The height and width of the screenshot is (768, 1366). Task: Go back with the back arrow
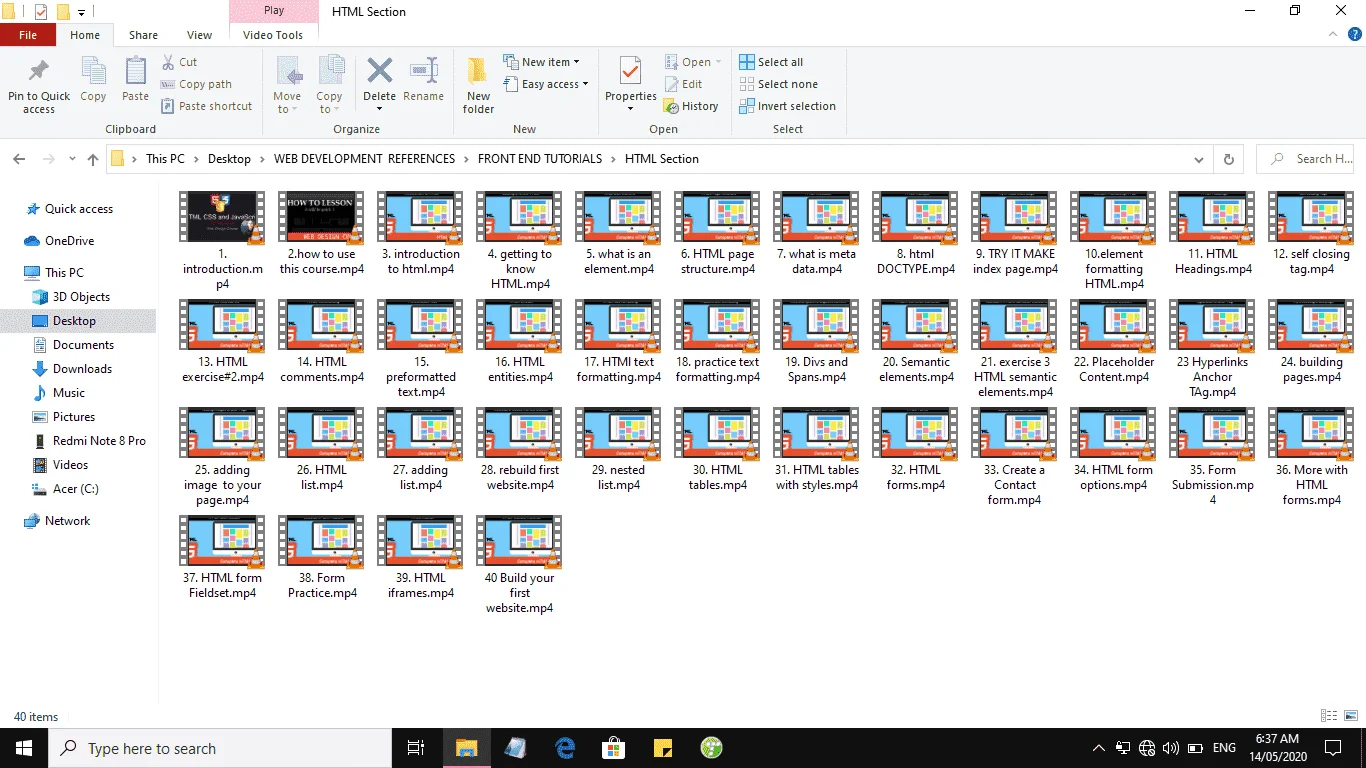click(19, 159)
